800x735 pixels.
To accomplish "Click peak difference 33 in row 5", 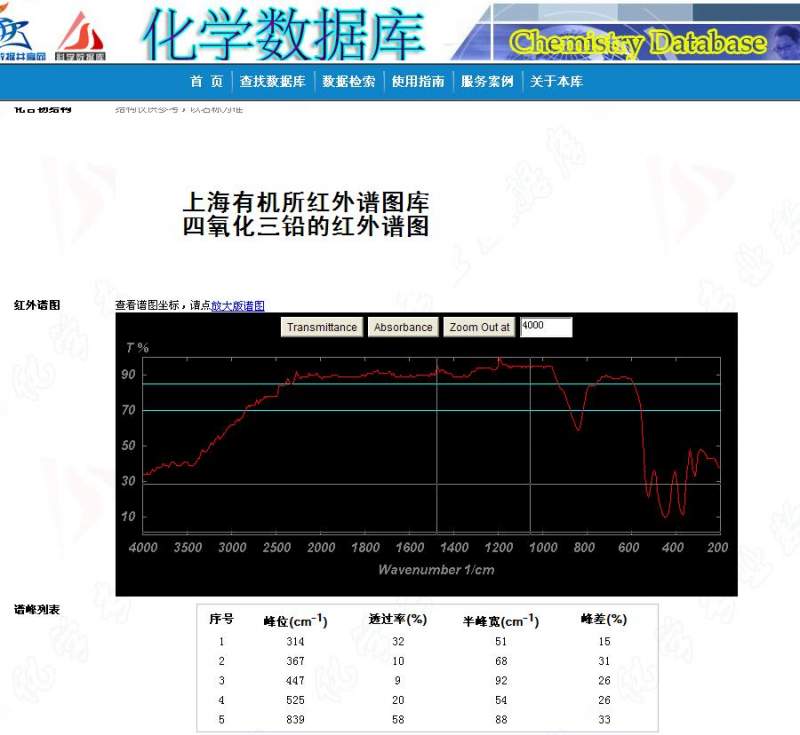I will pyautogui.click(x=604, y=719).
